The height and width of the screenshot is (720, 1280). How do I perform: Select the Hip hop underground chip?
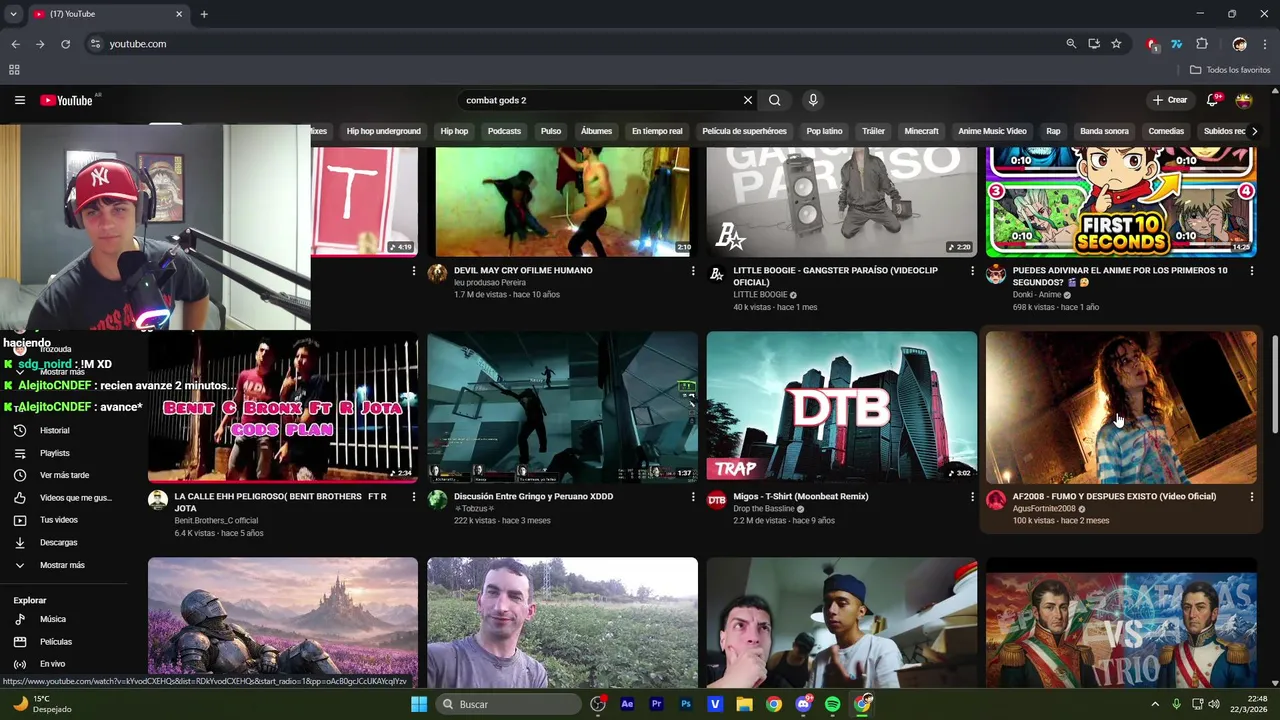pyautogui.click(x=383, y=131)
